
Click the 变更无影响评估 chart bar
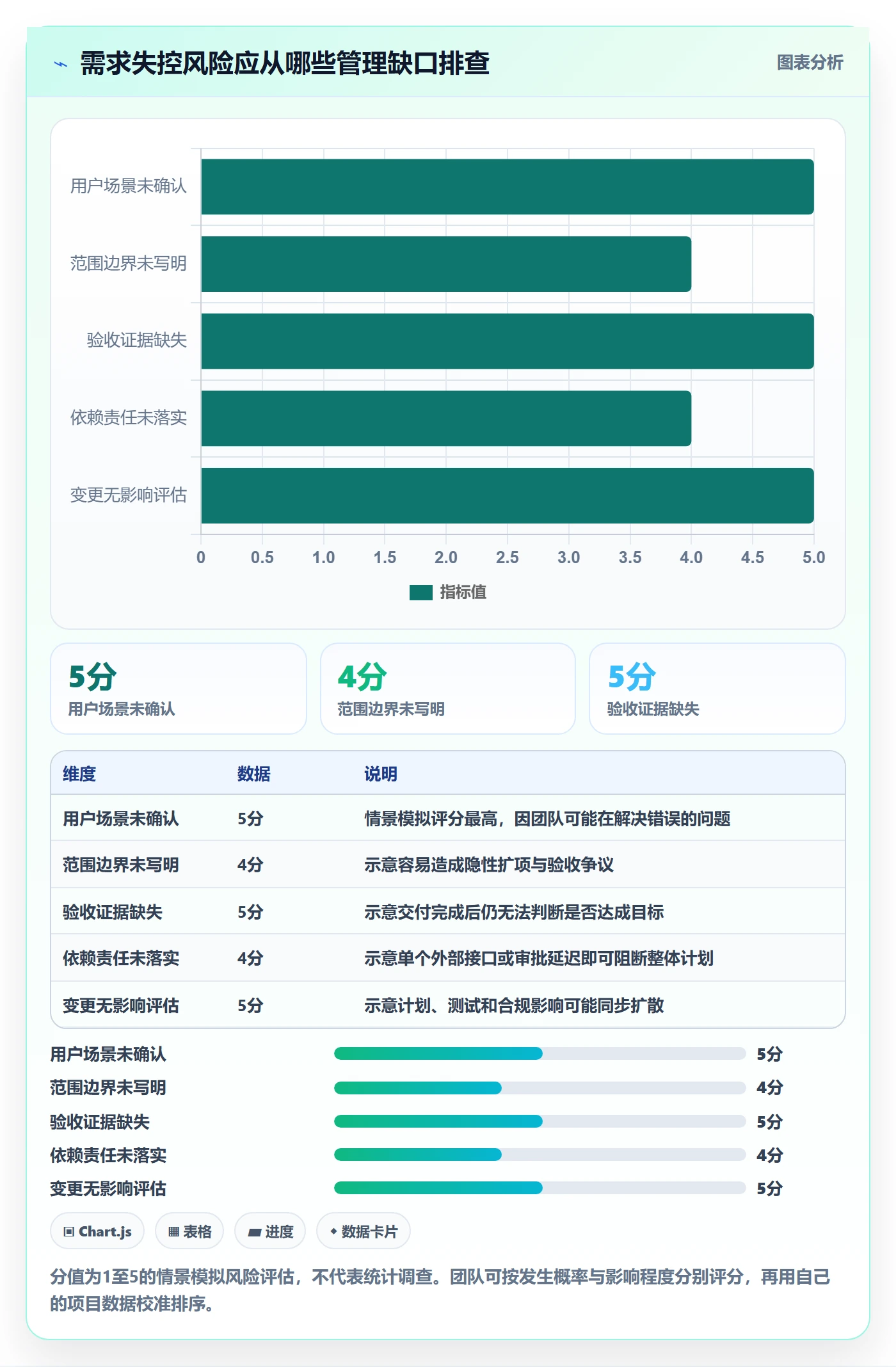point(508,495)
